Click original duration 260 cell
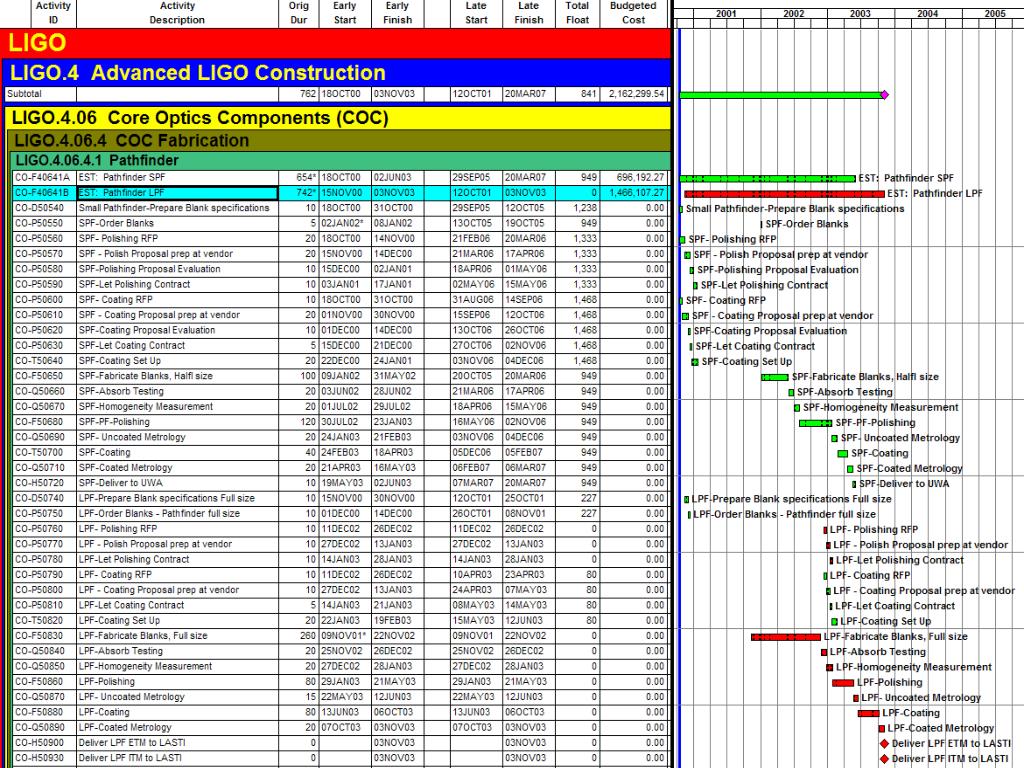This screenshot has width=1024, height=768. (x=308, y=635)
